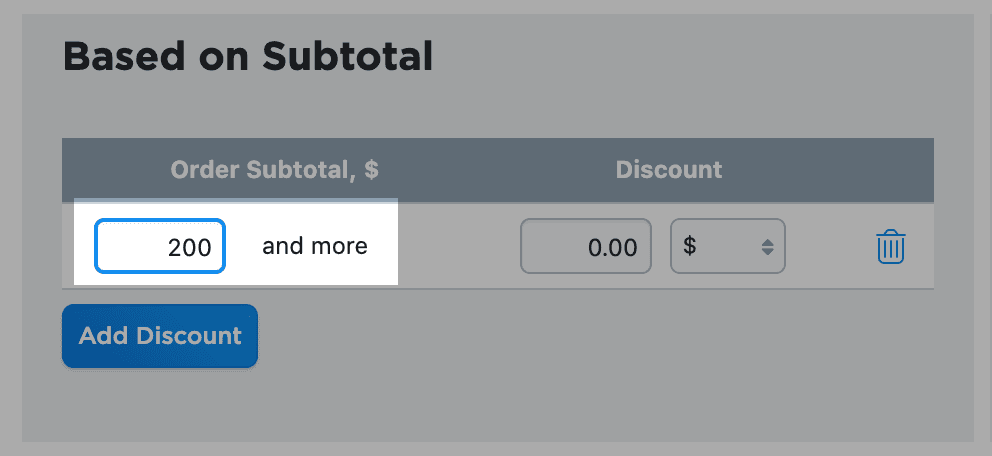Open the $ discount type dropdown
The image size is (992, 456).
tap(727, 246)
